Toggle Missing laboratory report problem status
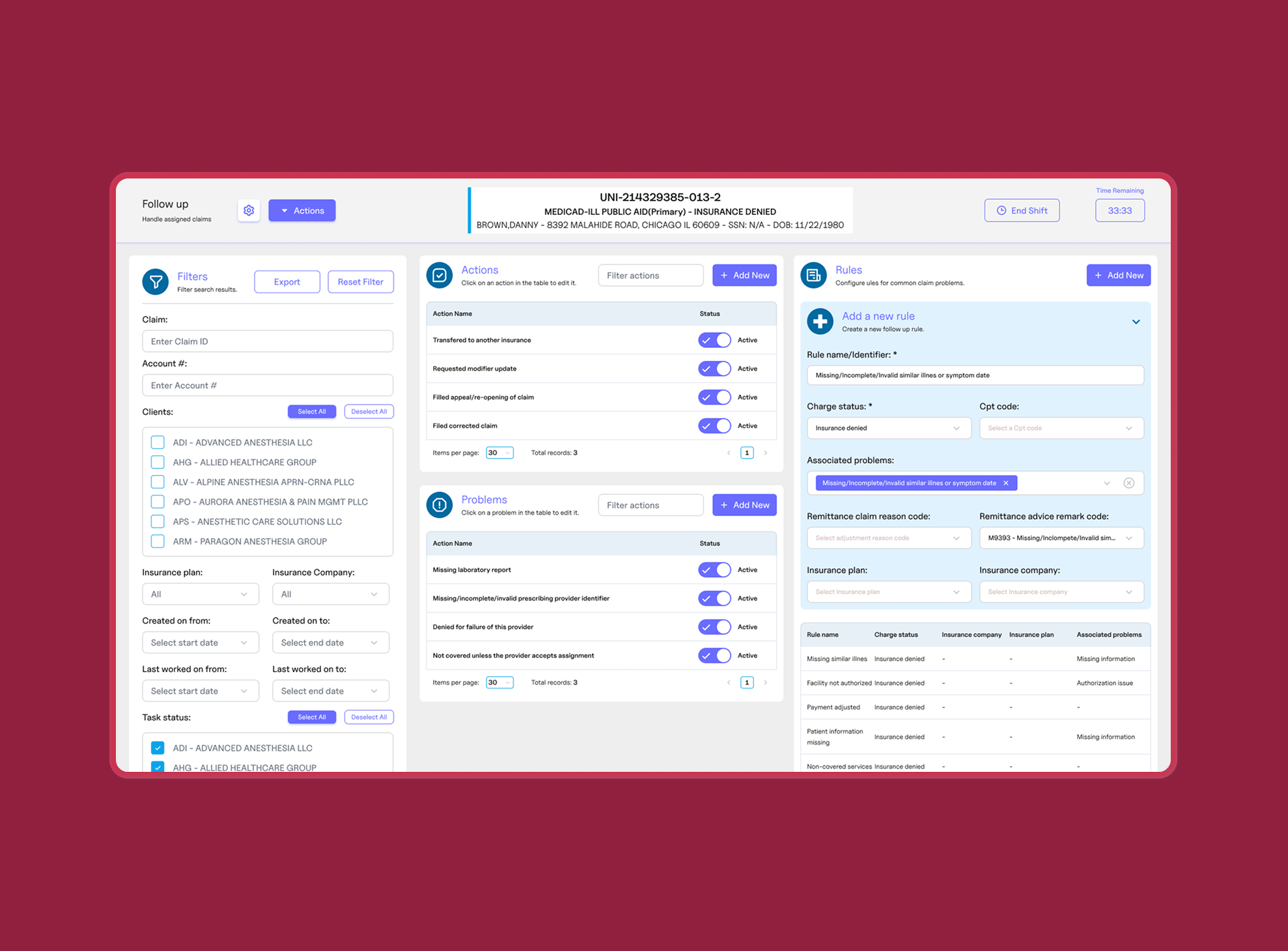 pyautogui.click(x=714, y=570)
